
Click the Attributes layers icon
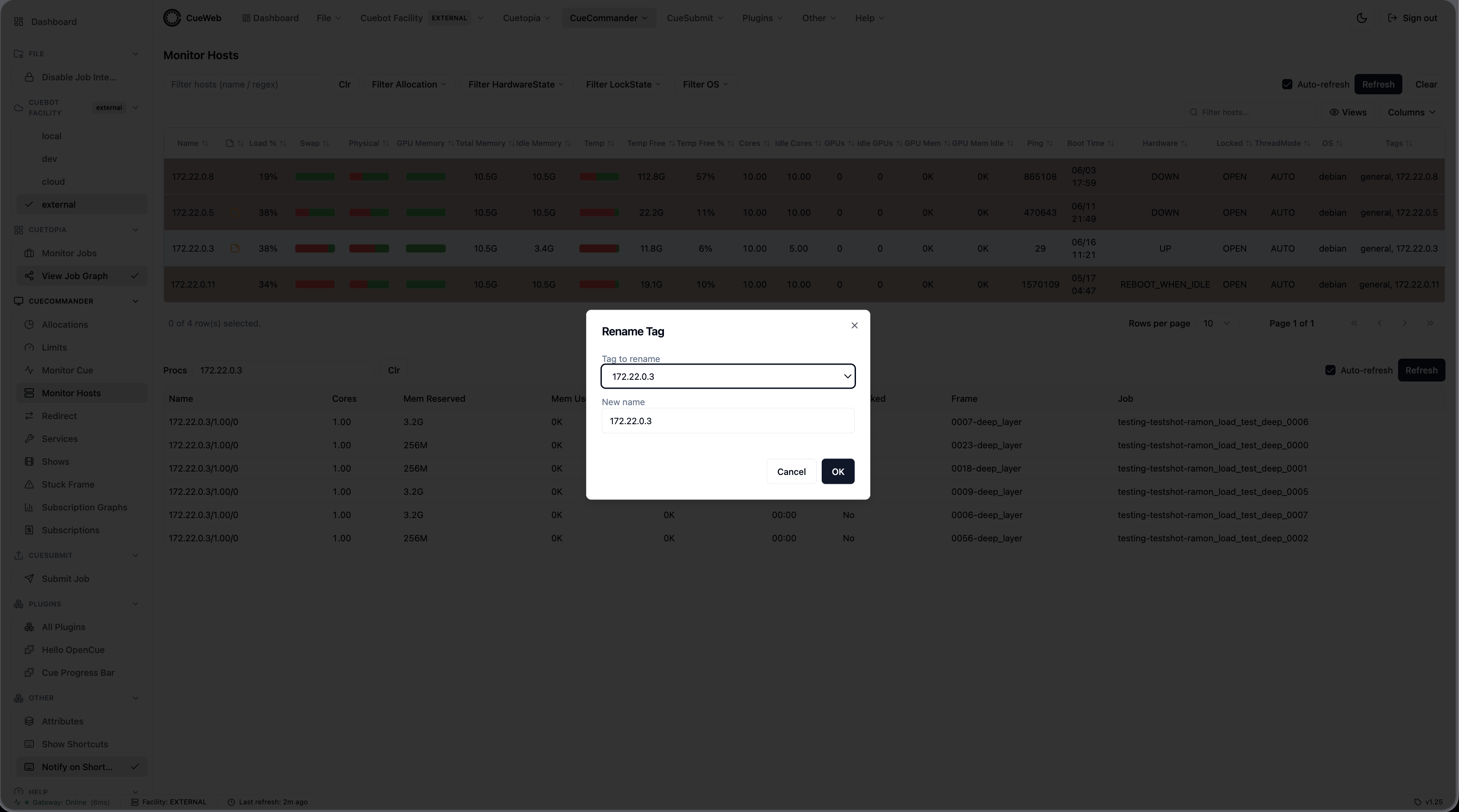(x=30, y=721)
